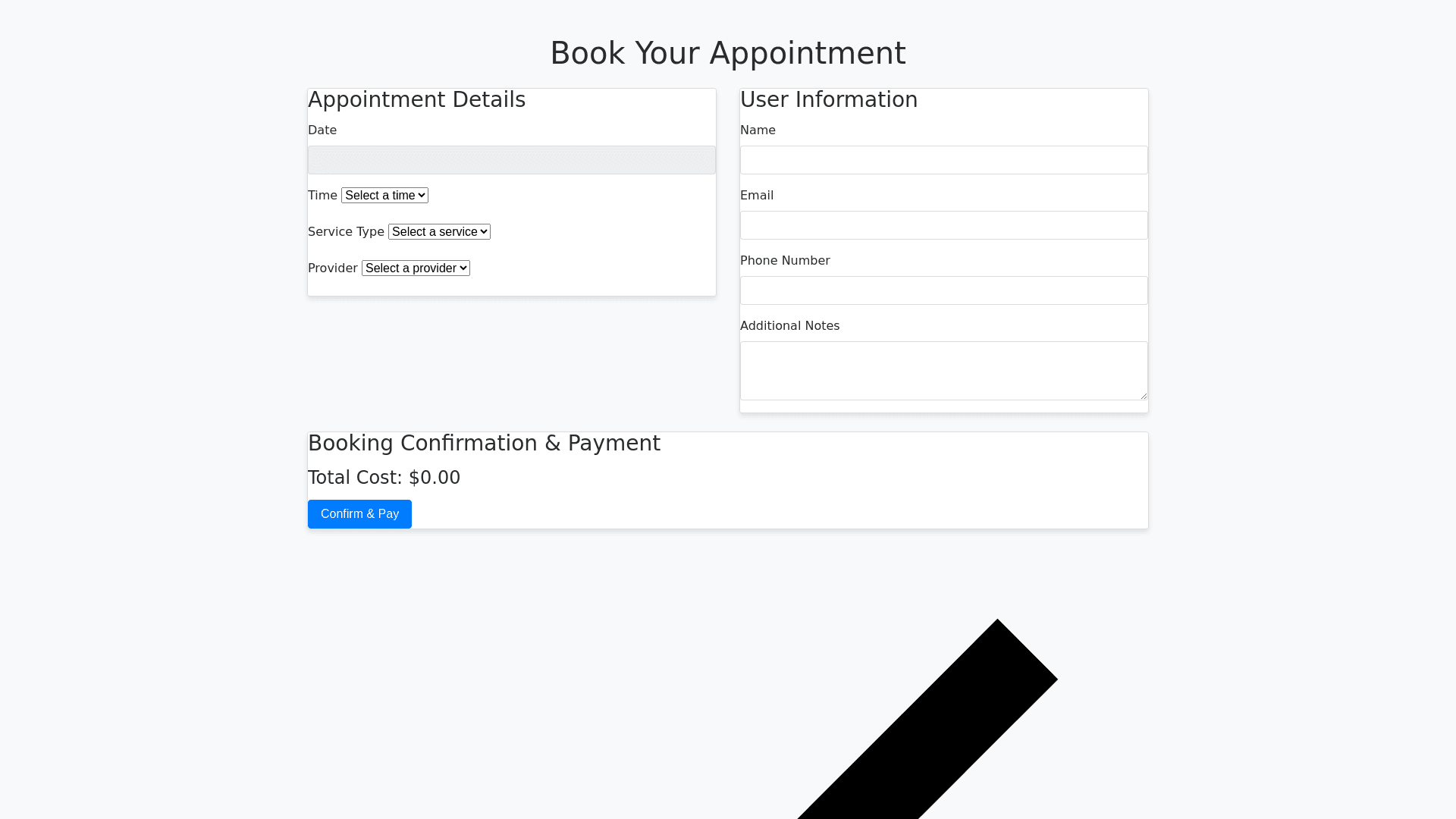
Task: Click the Book Your Appointment title
Action: (727, 53)
